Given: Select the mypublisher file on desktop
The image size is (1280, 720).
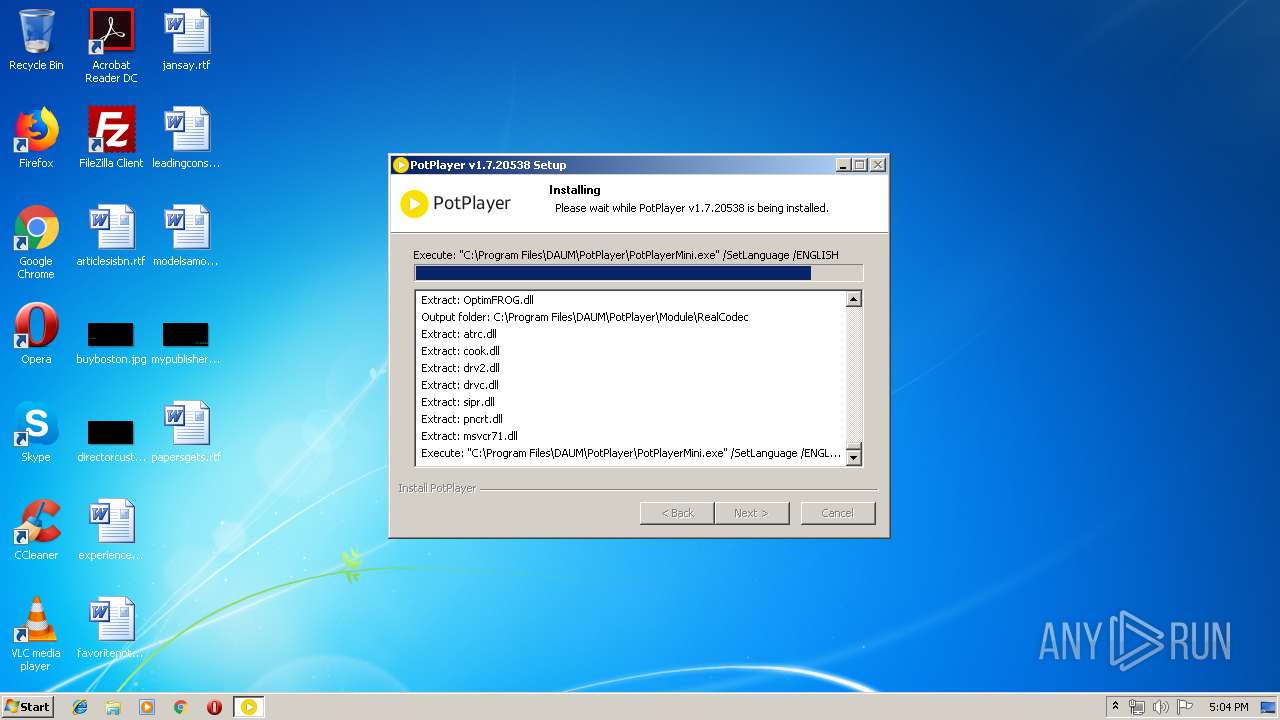Looking at the screenshot, I should 186,342.
